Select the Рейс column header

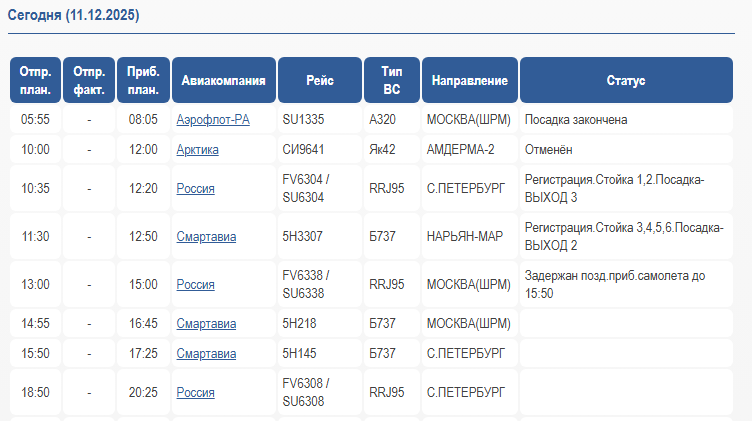click(320, 81)
